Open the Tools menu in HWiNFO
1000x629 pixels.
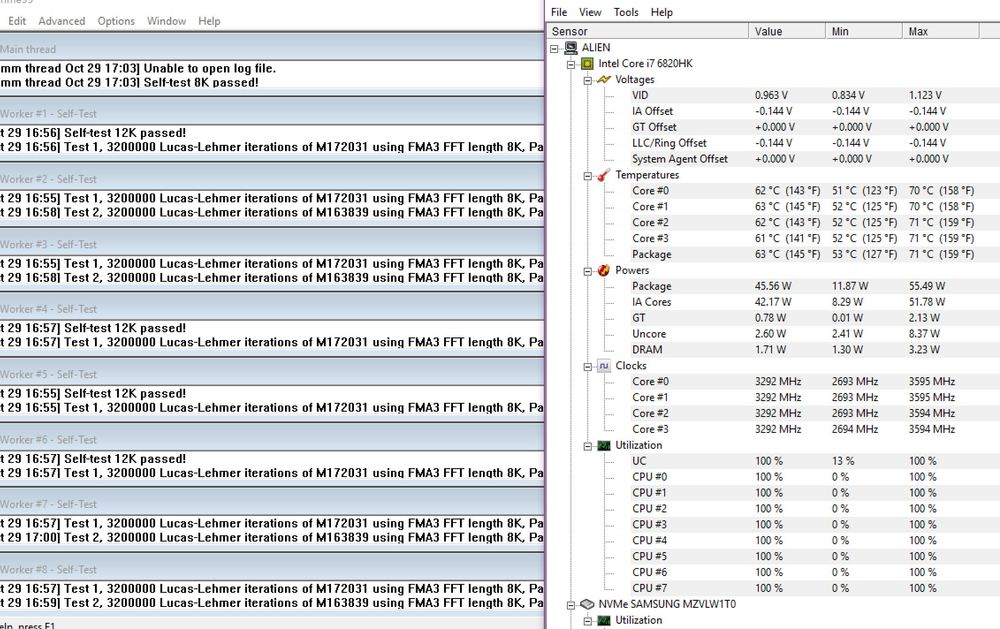coord(626,12)
